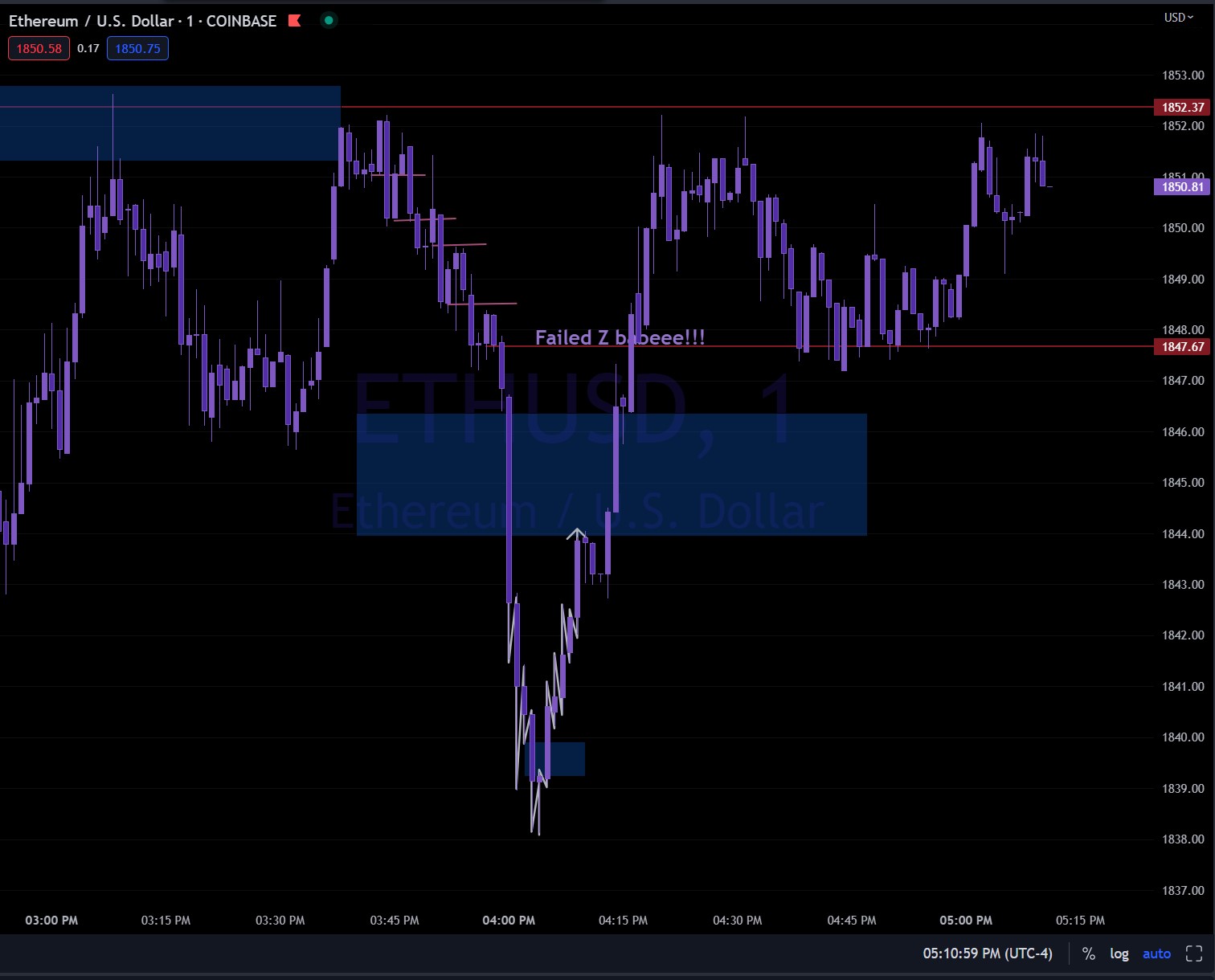Toggle the percent scale mode
The height and width of the screenshot is (980, 1215).
[1089, 953]
